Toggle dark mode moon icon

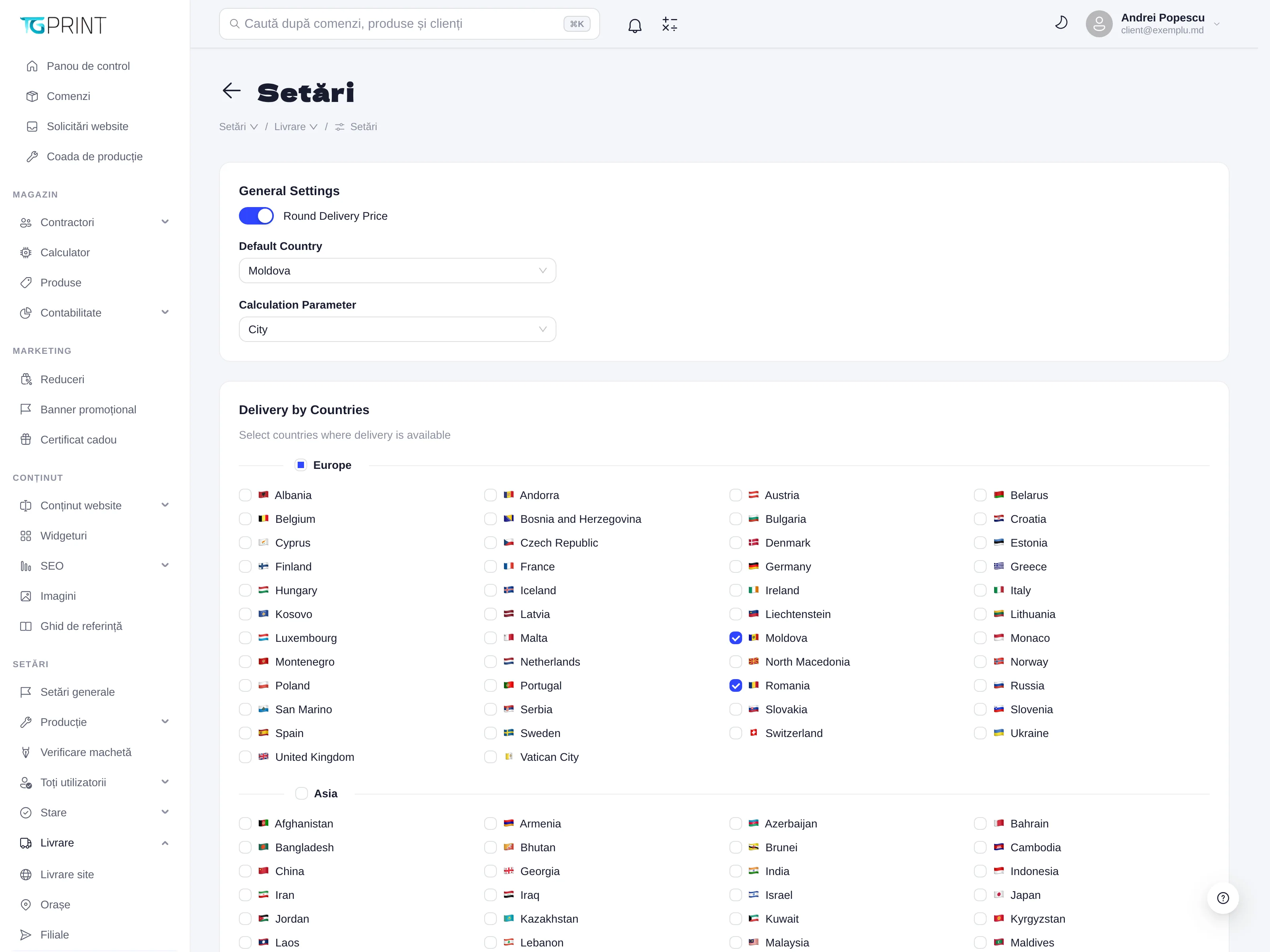(1061, 23)
